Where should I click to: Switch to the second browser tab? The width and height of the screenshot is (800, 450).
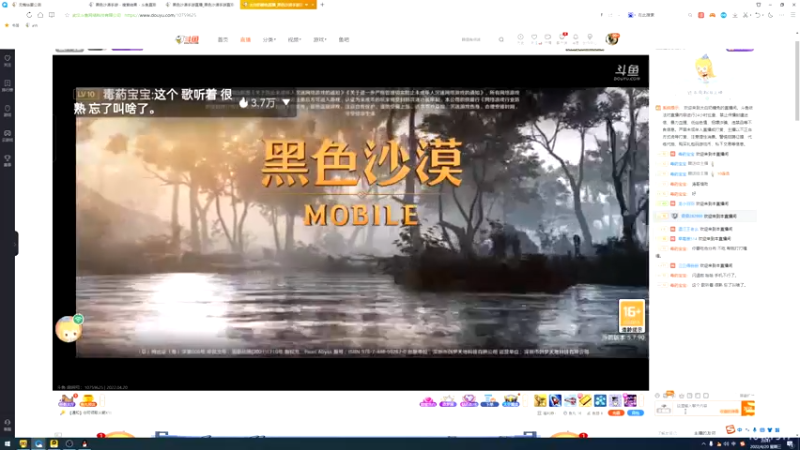click(x=122, y=5)
